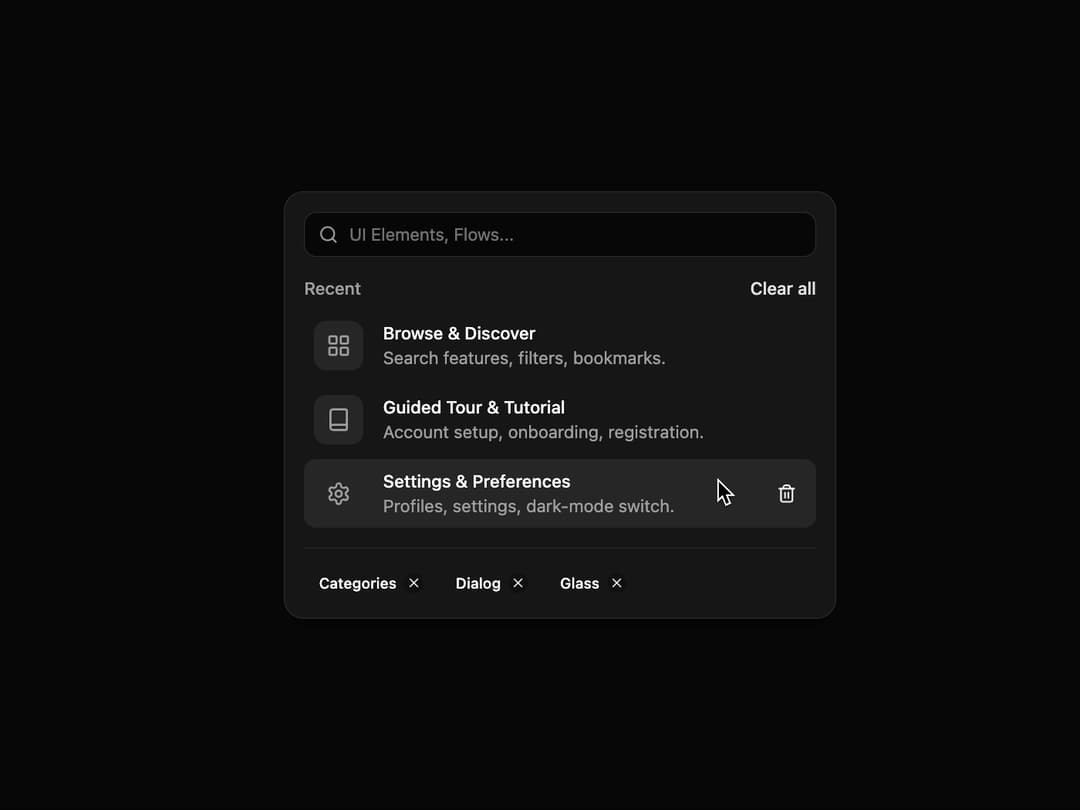Remove the Categories tag
The height and width of the screenshot is (810, 1080).
coord(414,583)
